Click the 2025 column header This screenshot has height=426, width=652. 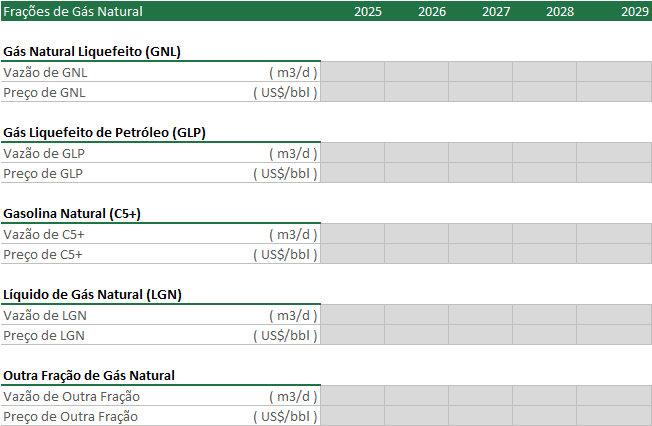pyautogui.click(x=367, y=11)
